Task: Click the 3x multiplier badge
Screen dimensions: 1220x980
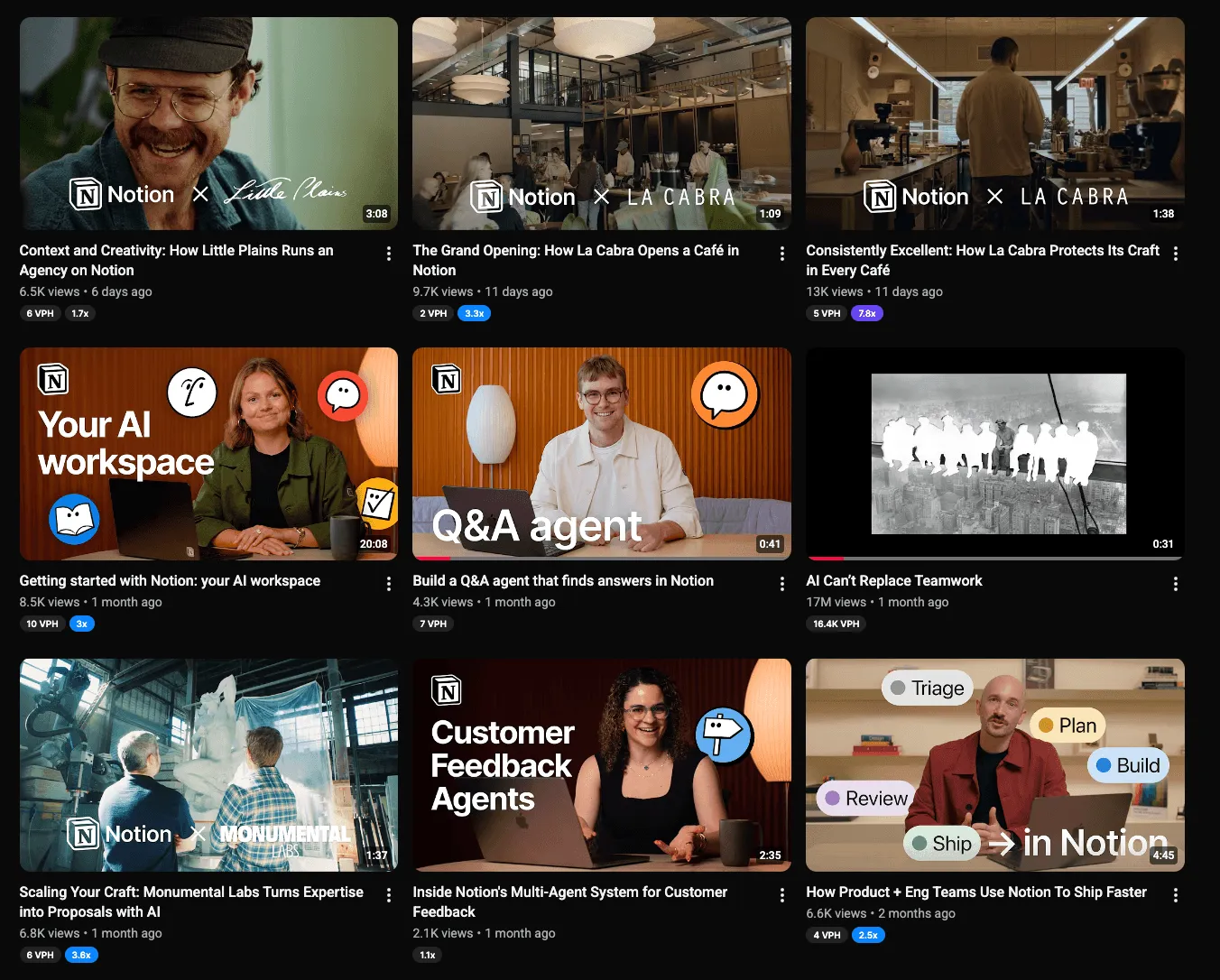Action: pyautogui.click(x=82, y=624)
